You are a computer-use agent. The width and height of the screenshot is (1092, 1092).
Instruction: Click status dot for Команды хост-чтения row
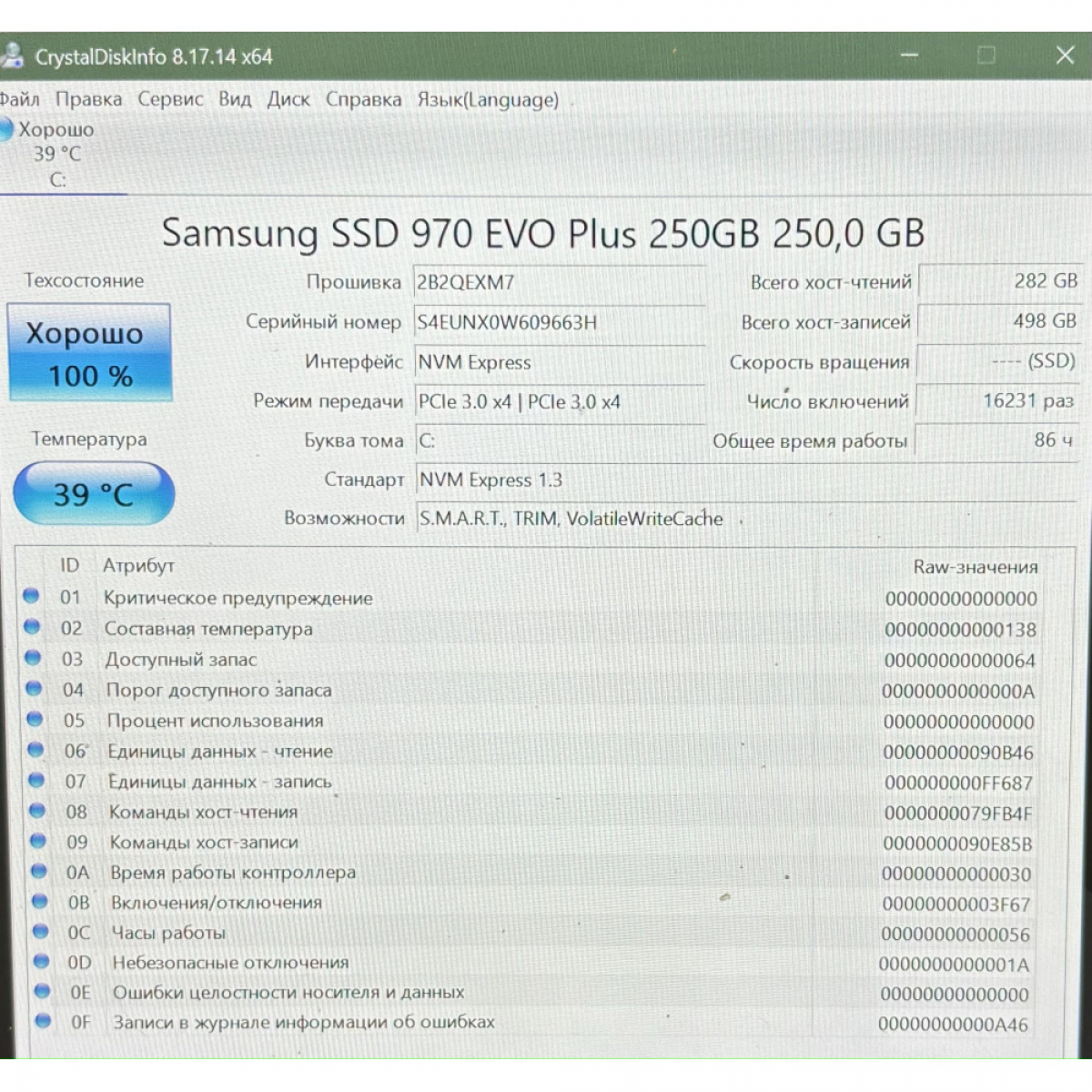click(37, 810)
